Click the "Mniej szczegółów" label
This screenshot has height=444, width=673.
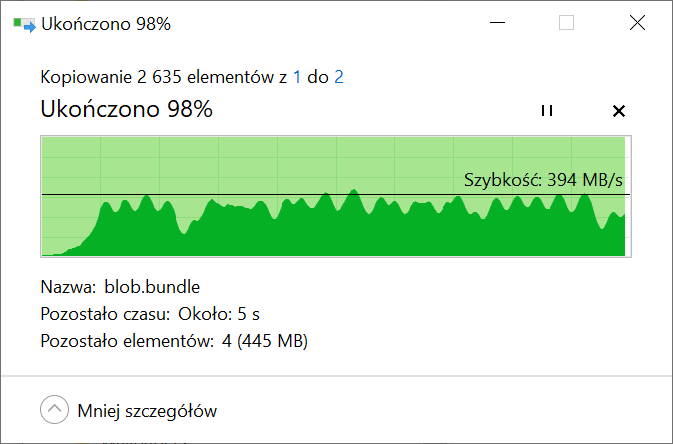pos(147,411)
